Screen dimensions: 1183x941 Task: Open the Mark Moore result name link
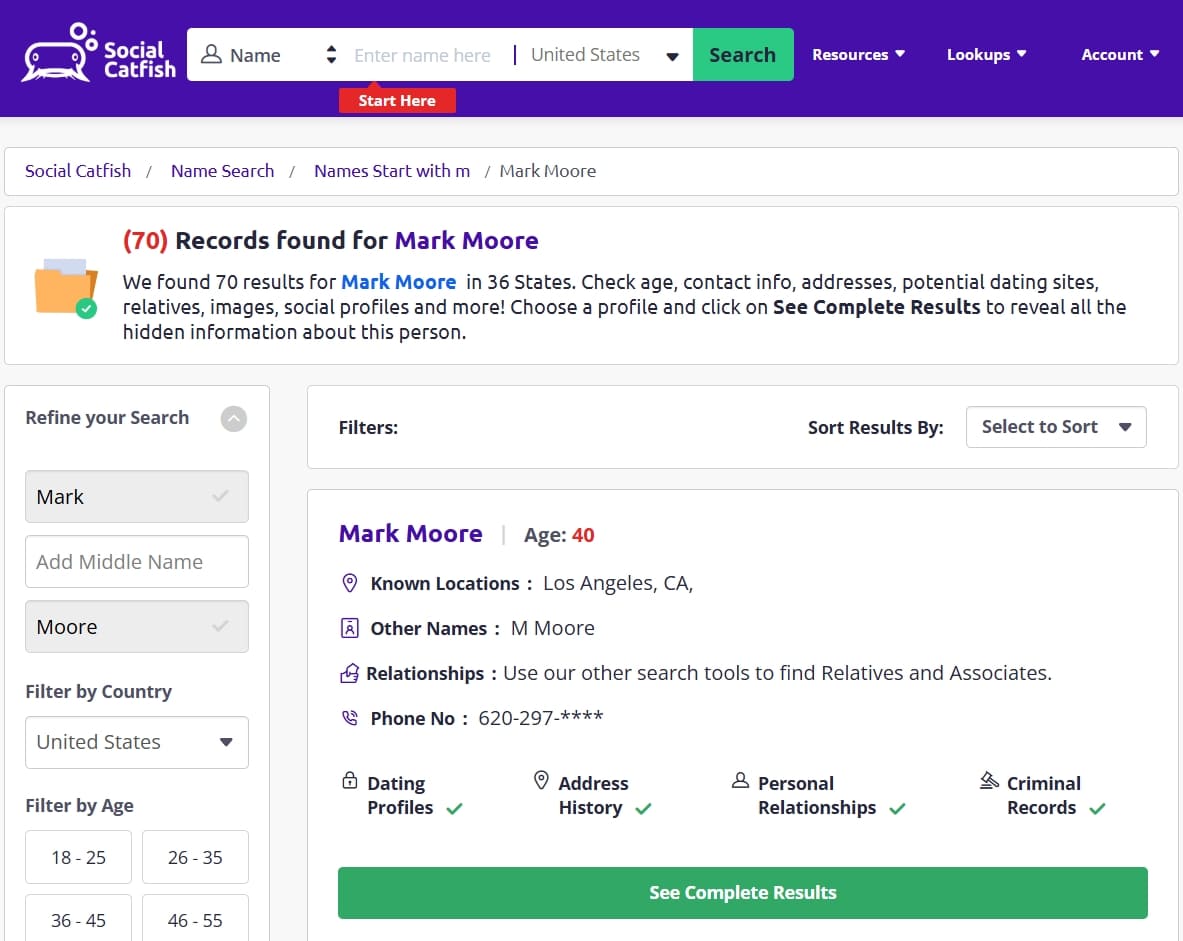pos(410,534)
